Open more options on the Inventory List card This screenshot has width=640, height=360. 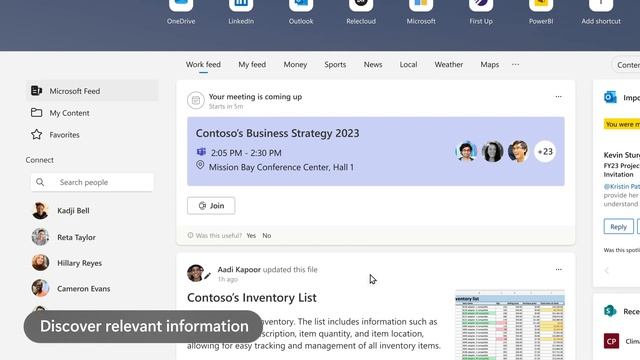[558, 269]
